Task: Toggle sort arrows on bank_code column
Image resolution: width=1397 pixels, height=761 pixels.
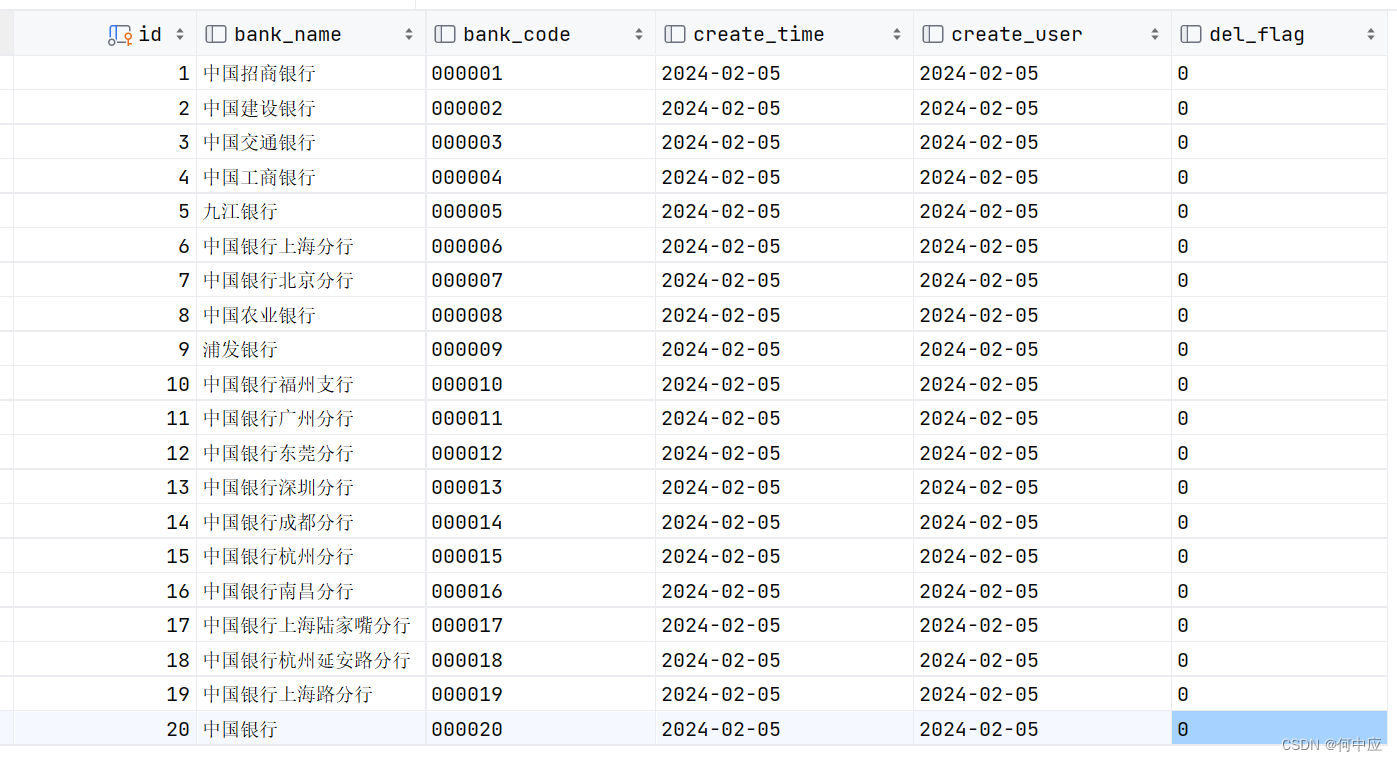Action: (639, 34)
